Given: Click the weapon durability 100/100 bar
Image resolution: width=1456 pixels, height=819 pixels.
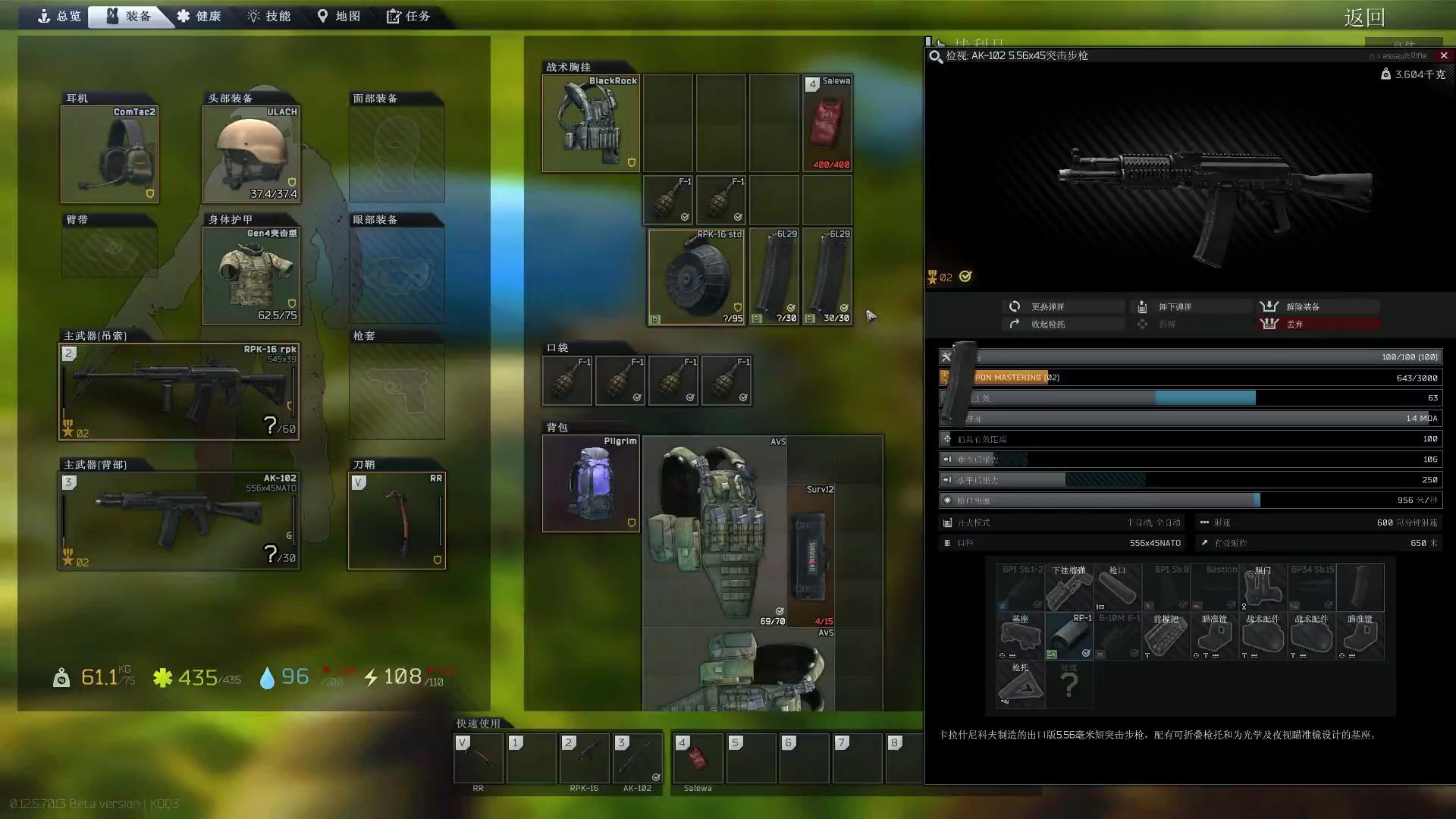Looking at the screenshot, I should pyautogui.click(x=1191, y=356).
